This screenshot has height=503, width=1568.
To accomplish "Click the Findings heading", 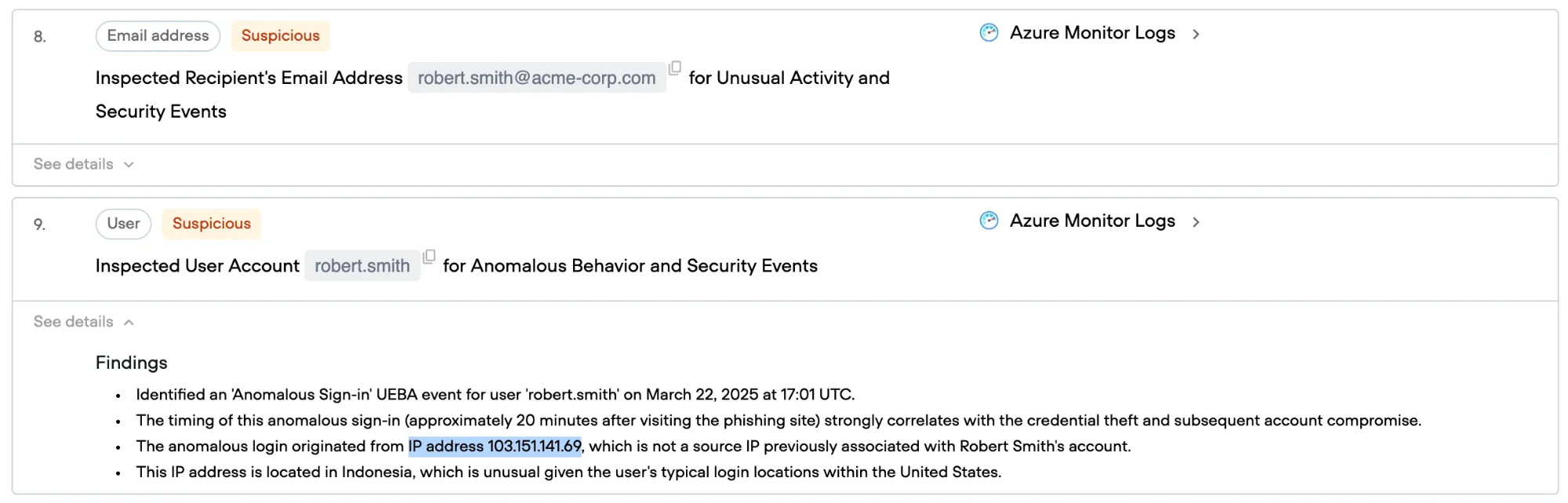I will click(132, 363).
